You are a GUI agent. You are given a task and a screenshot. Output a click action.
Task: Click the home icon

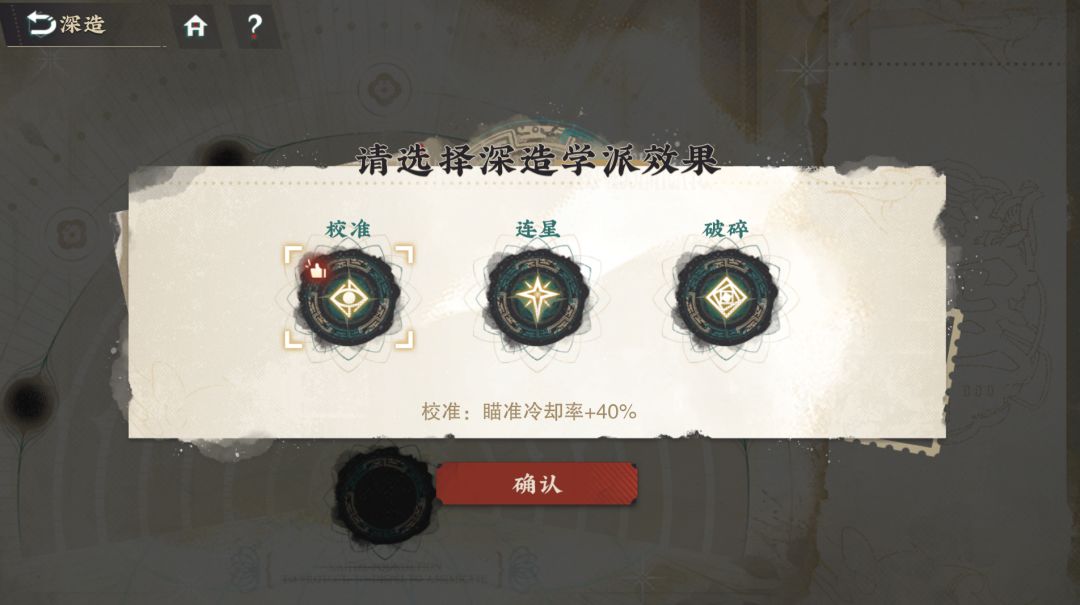pos(196,26)
